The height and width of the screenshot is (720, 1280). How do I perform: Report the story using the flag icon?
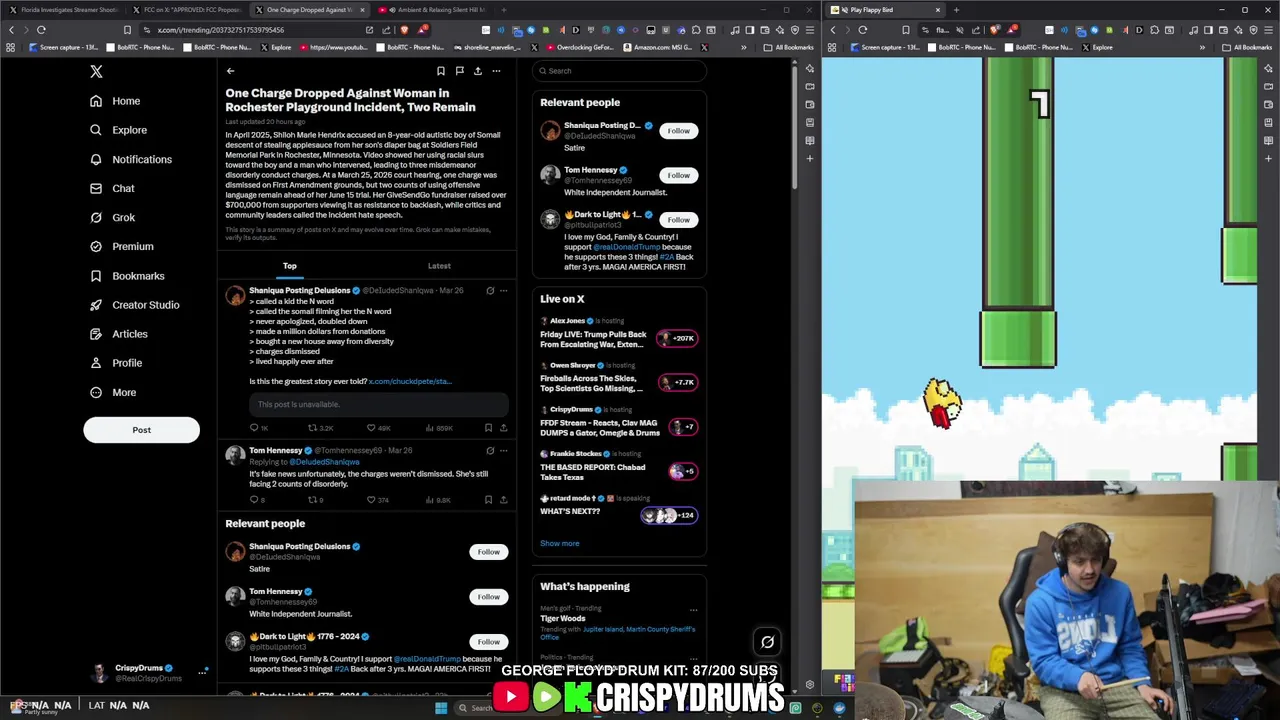pyautogui.click(x=459, y=71)
